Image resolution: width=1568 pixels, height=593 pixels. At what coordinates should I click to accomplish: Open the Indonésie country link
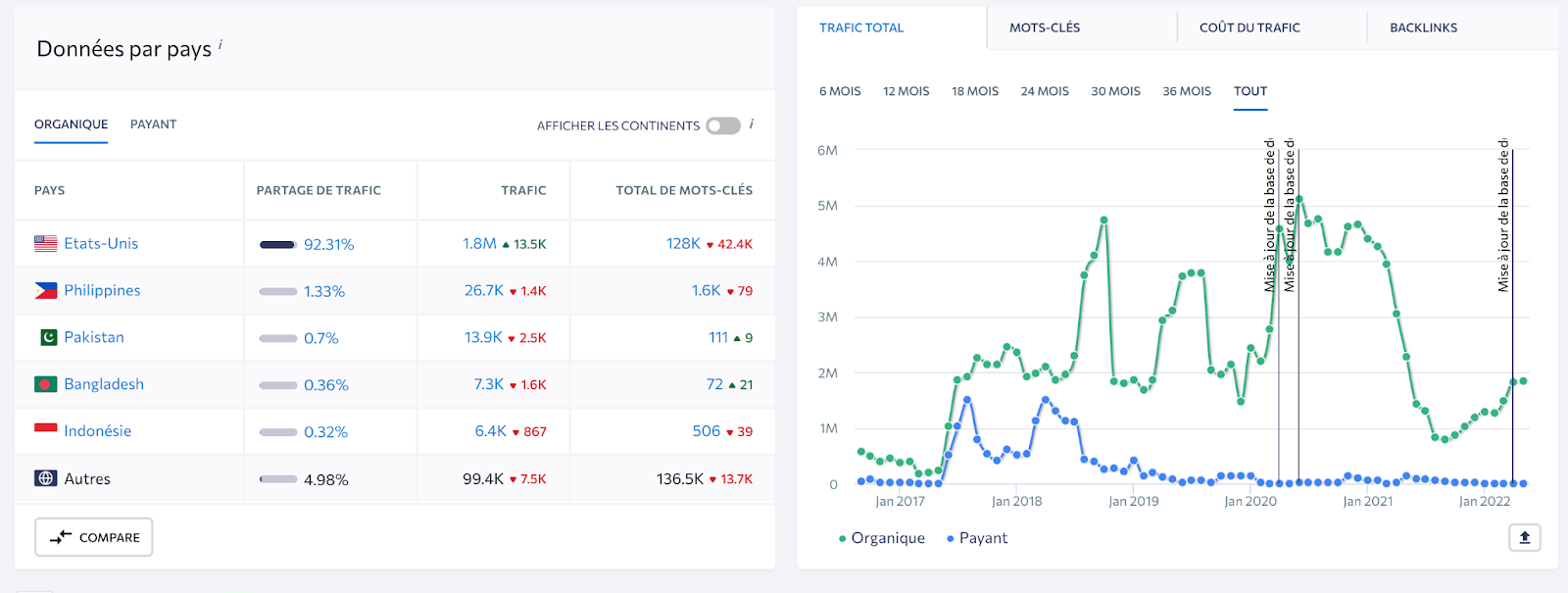[97, 431]
